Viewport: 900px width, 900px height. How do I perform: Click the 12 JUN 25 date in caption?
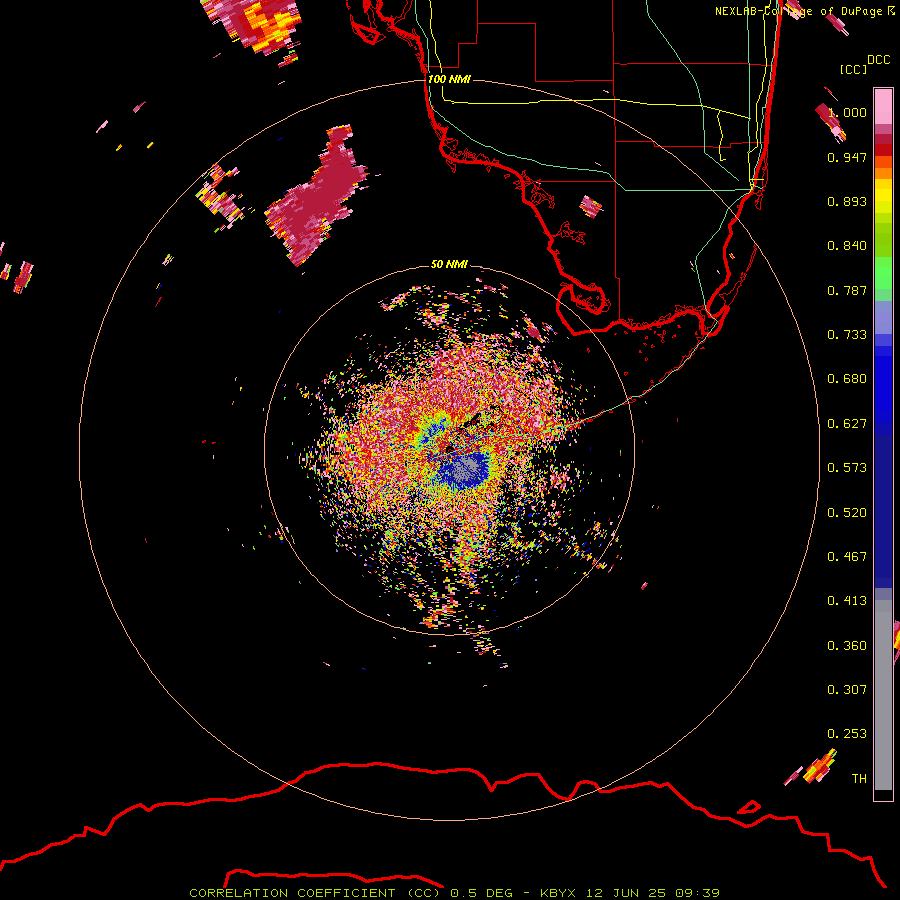tap(626, 893)
